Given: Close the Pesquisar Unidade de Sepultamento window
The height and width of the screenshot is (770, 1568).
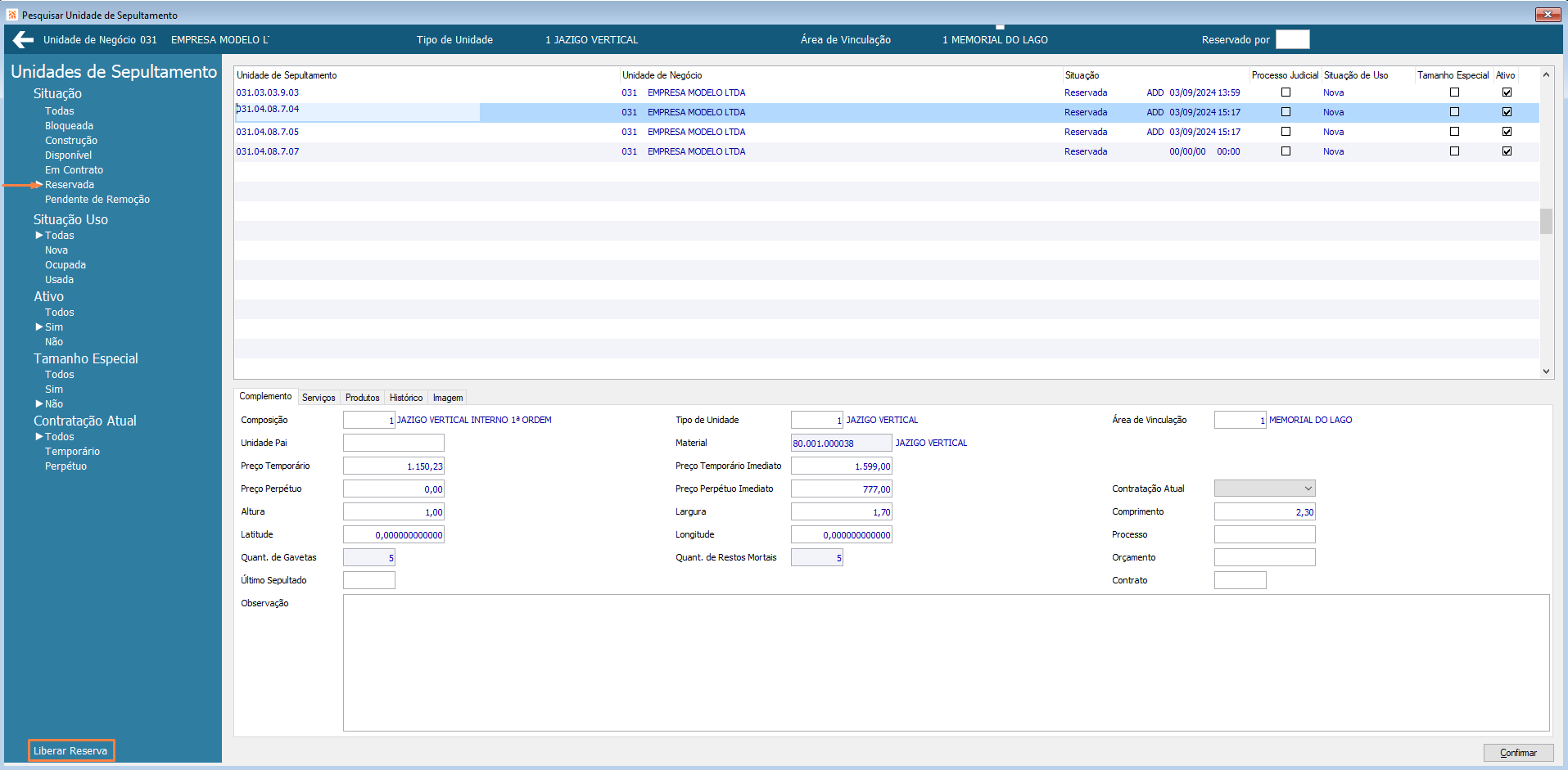Looking at the screenshot, I should pos(1547,14).
